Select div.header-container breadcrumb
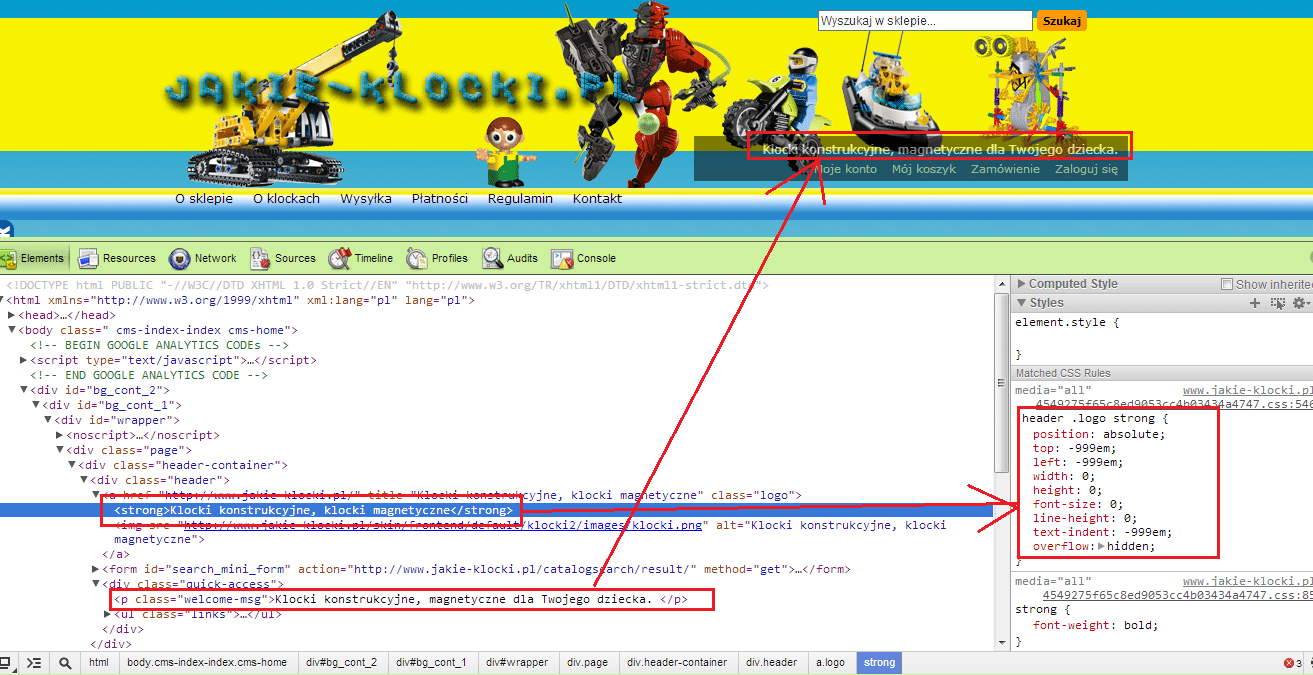The width and height of the screenshot is (1313, 675). 677,663
